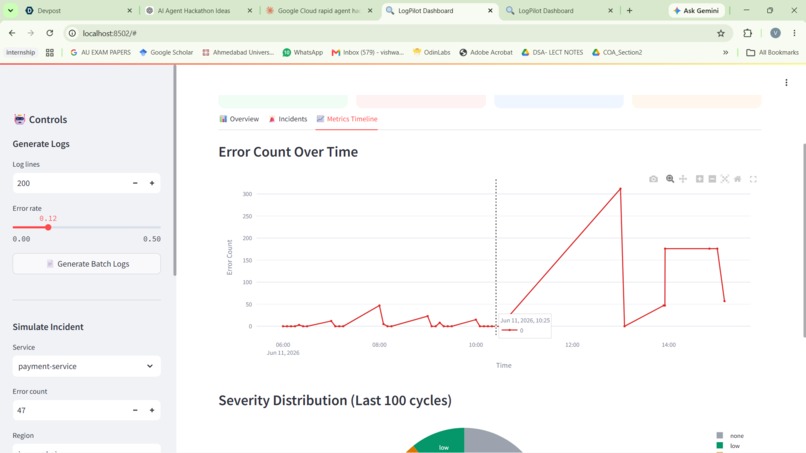Screen dimensions: 806x453
Task: Select the chart pan tool
Action: [x=683, y=179]
